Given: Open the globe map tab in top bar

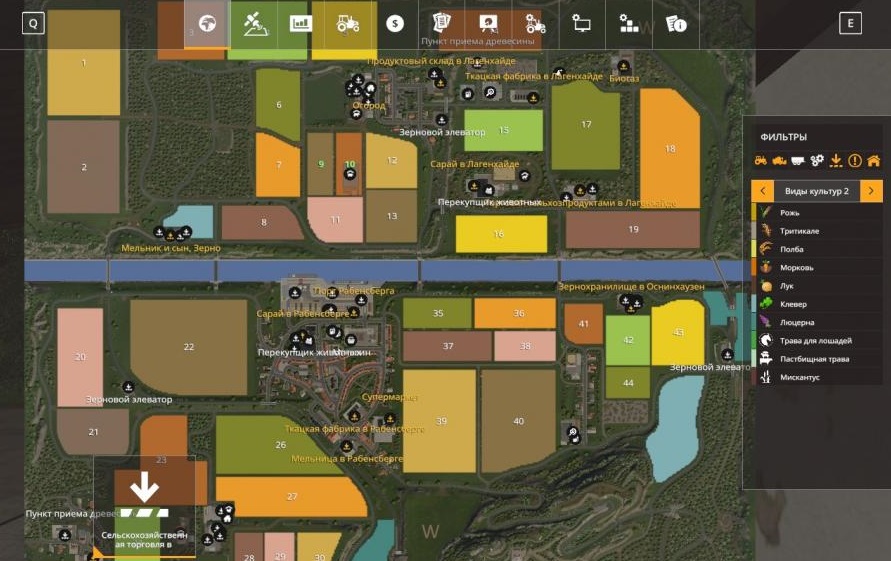Looking at the screenshot, I should pyautogui.click(x=207, y=24).
